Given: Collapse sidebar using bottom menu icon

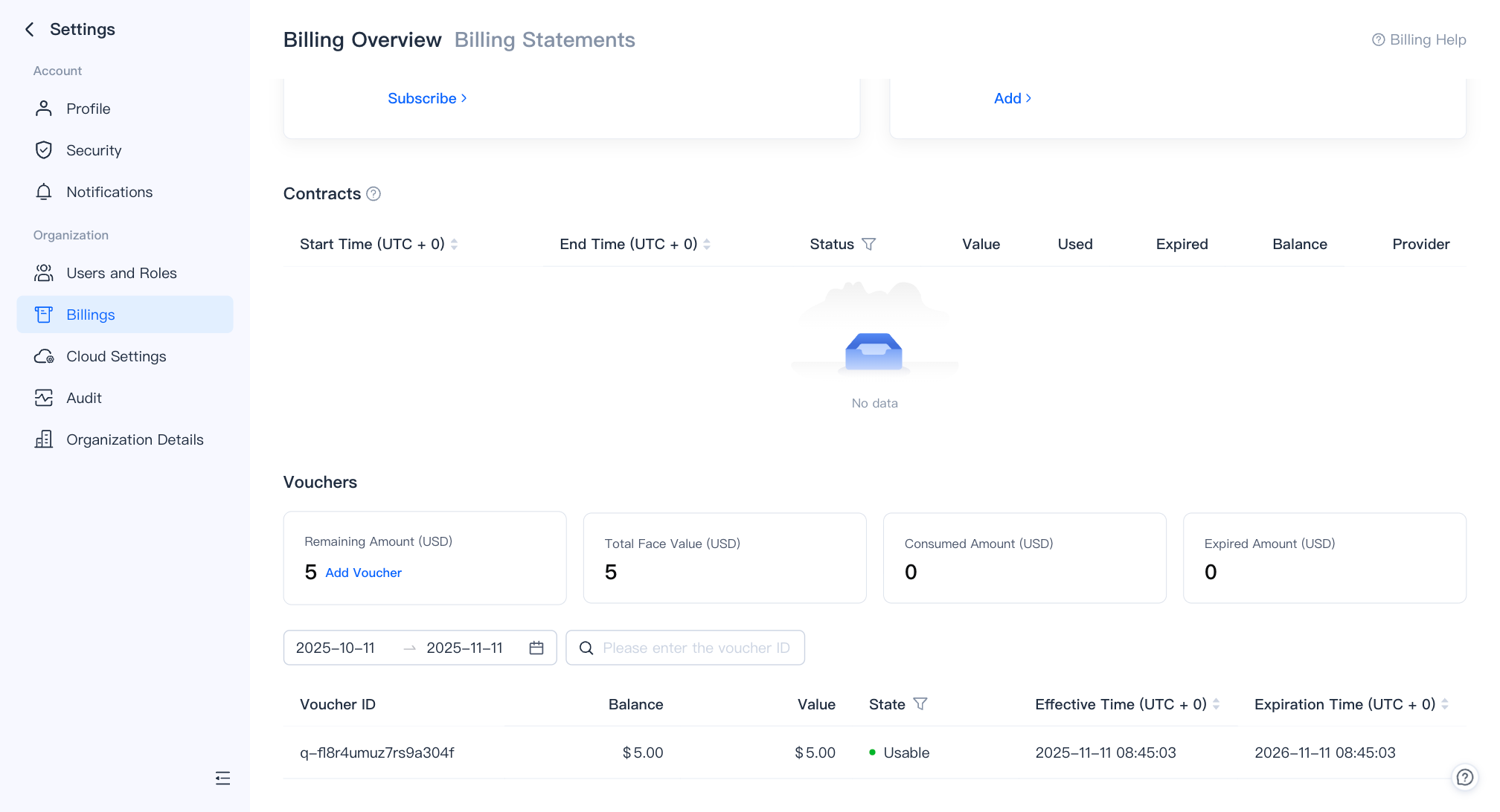Looking at the screenshot, I should [x=222, y=778].
